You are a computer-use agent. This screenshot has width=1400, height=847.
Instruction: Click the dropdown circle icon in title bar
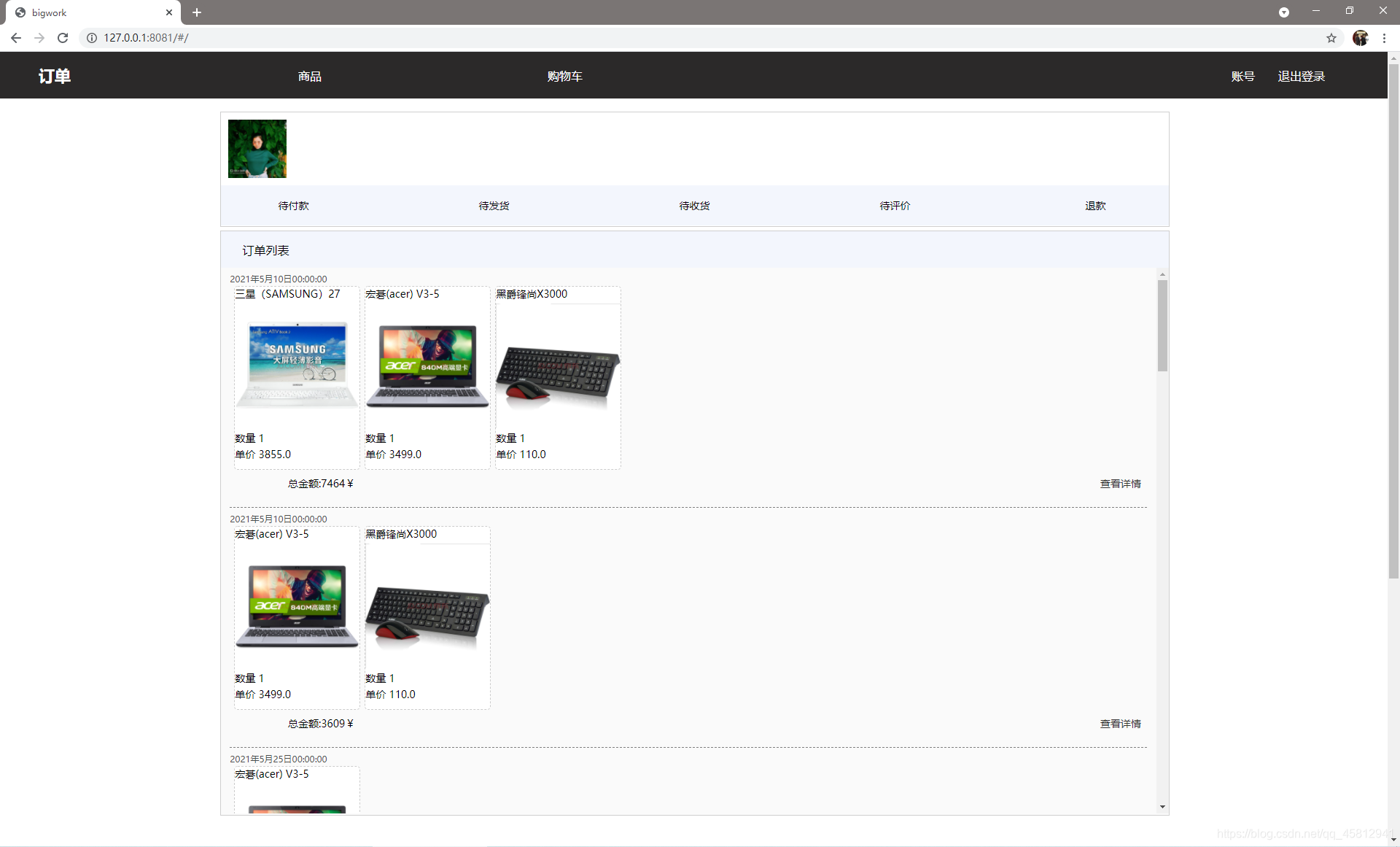click(x=1284, y=12)
